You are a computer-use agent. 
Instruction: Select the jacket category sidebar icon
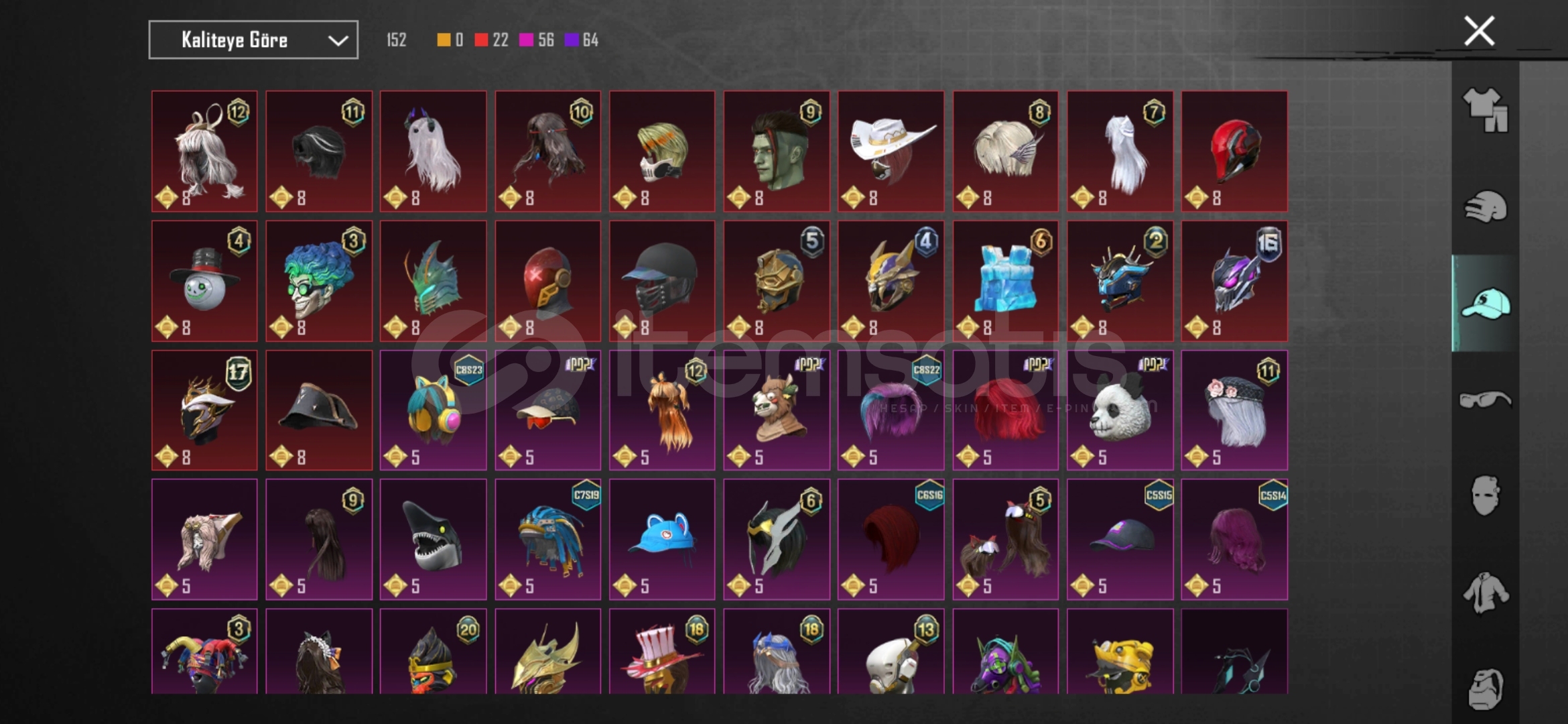1486,593
